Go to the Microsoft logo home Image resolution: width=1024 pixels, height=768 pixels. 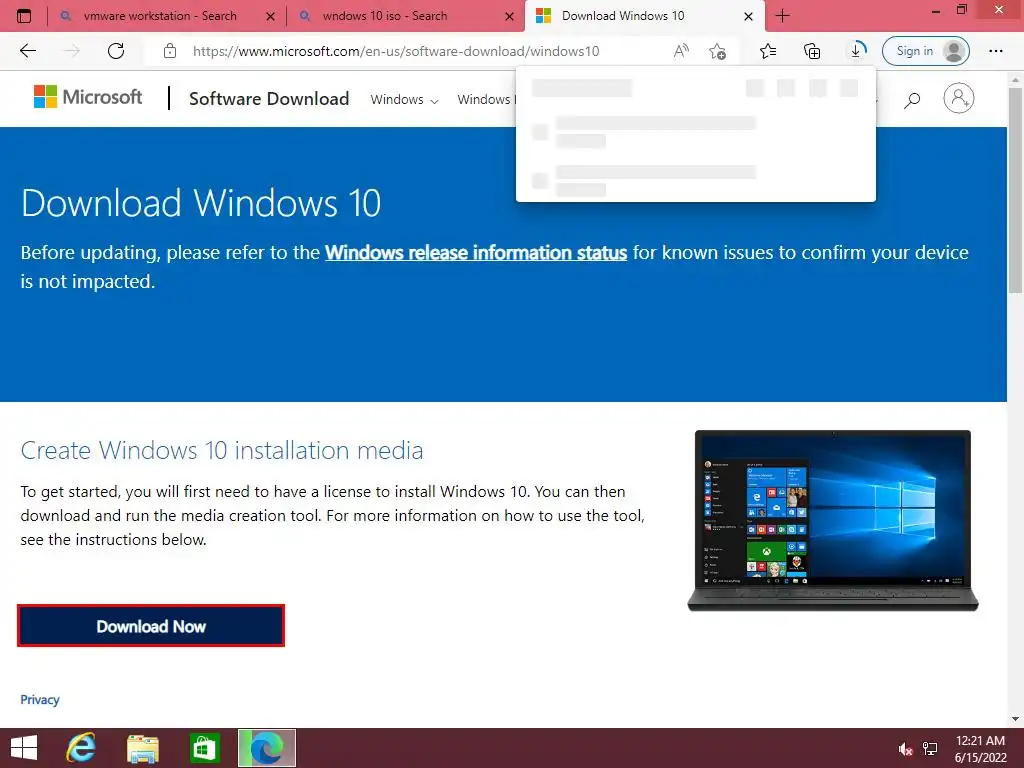point(88,97)
